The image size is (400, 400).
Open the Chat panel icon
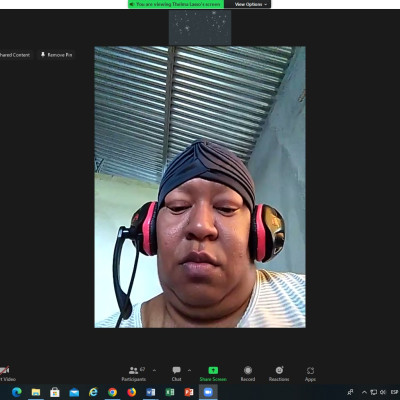coord(176,370)
